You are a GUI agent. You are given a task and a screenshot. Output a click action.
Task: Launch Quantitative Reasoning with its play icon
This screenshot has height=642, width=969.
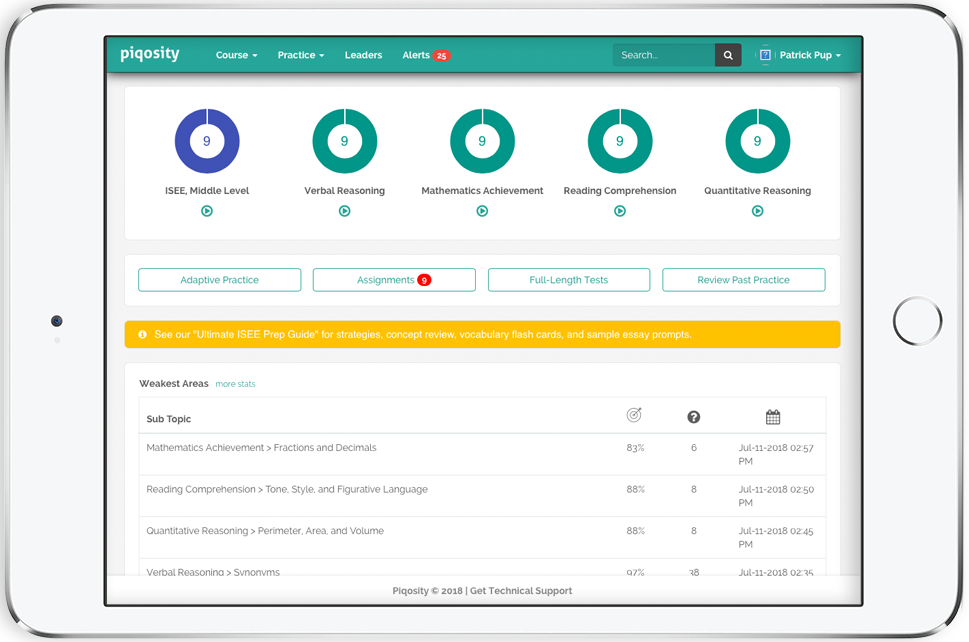[x=757, y=211]
